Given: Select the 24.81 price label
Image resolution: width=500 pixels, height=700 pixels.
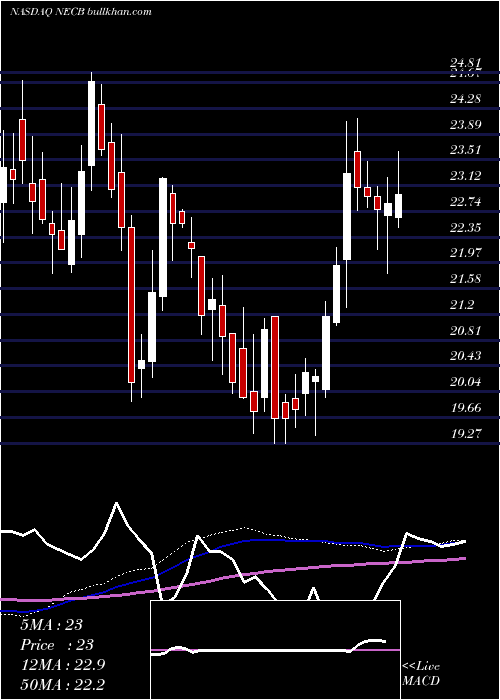Looking at the screenshot, I should click(466, 65).
